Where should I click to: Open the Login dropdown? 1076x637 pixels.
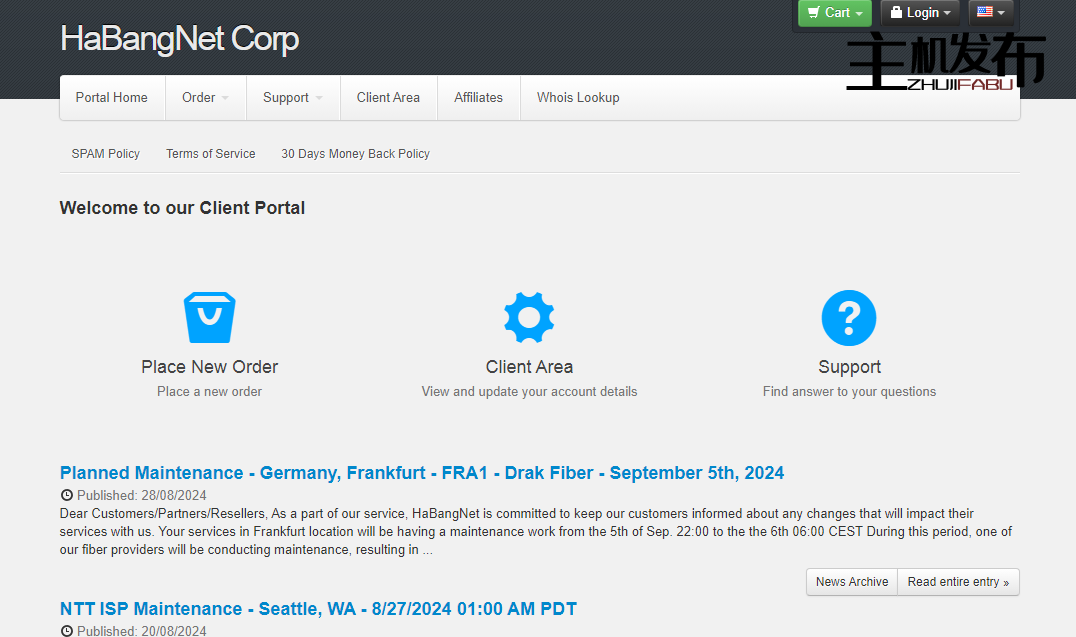click(920, 13)
